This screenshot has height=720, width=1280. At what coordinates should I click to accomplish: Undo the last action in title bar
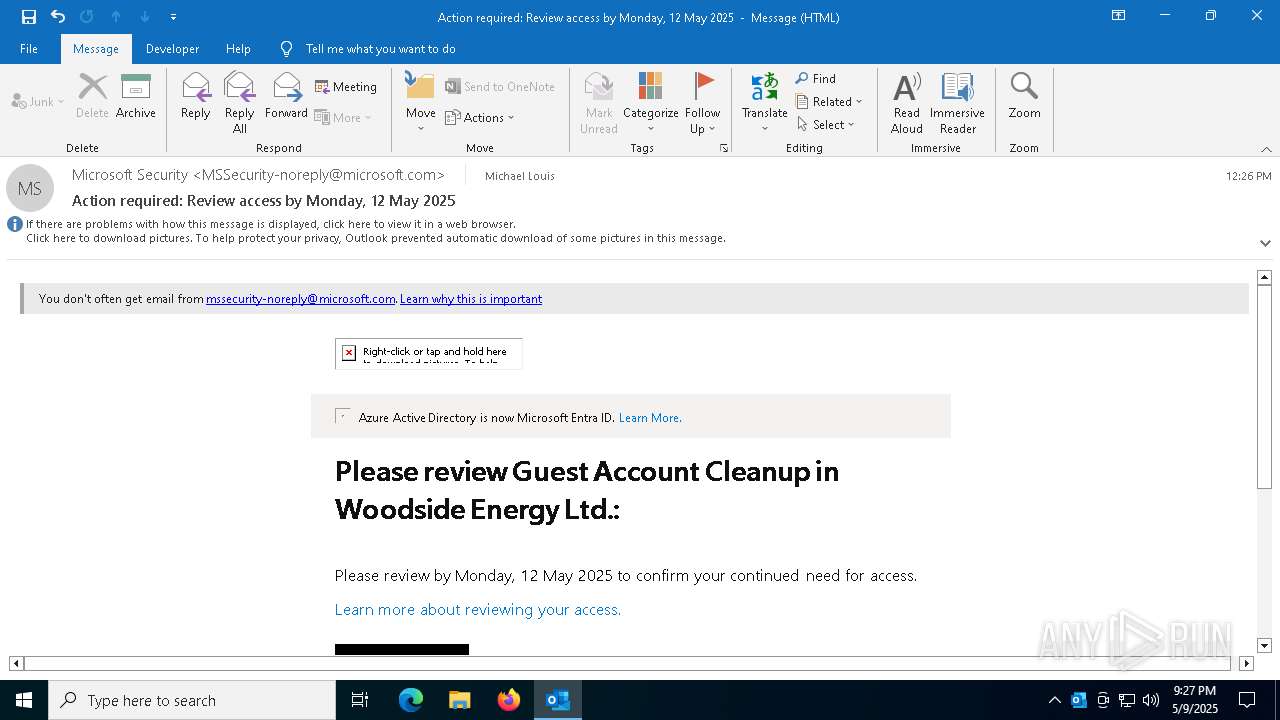(58, 17)
